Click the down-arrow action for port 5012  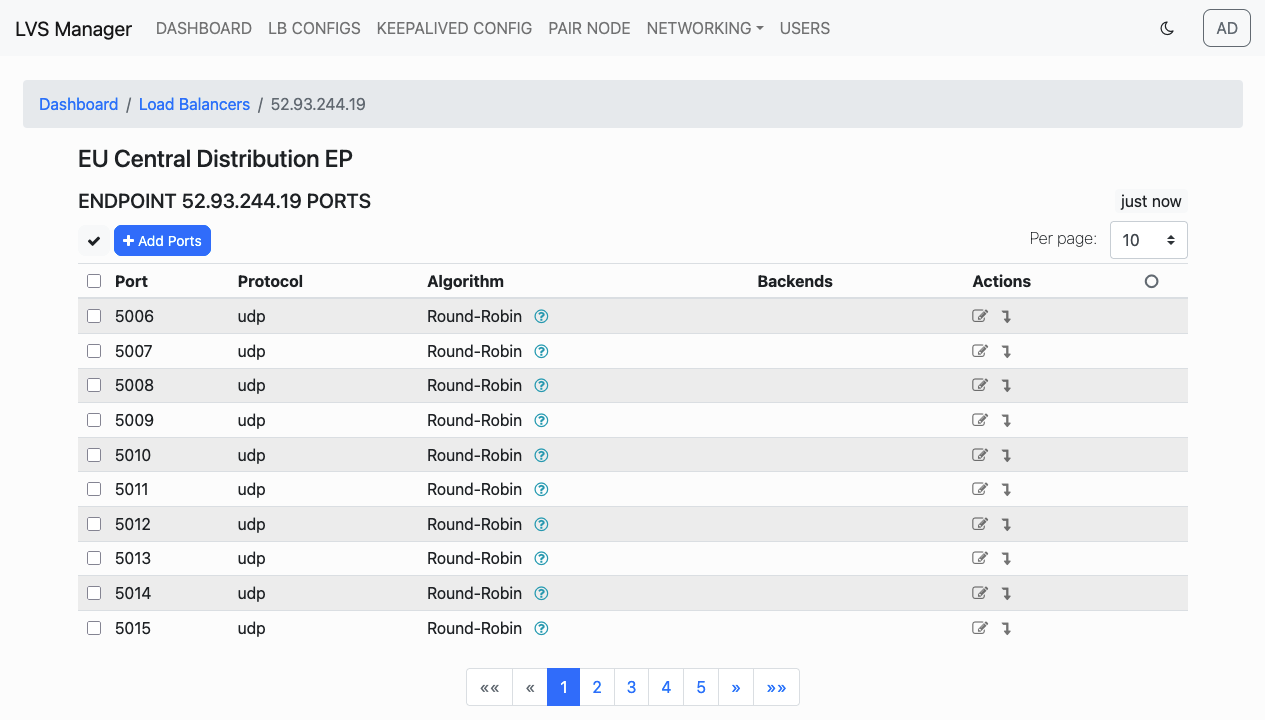point(1006,525)
